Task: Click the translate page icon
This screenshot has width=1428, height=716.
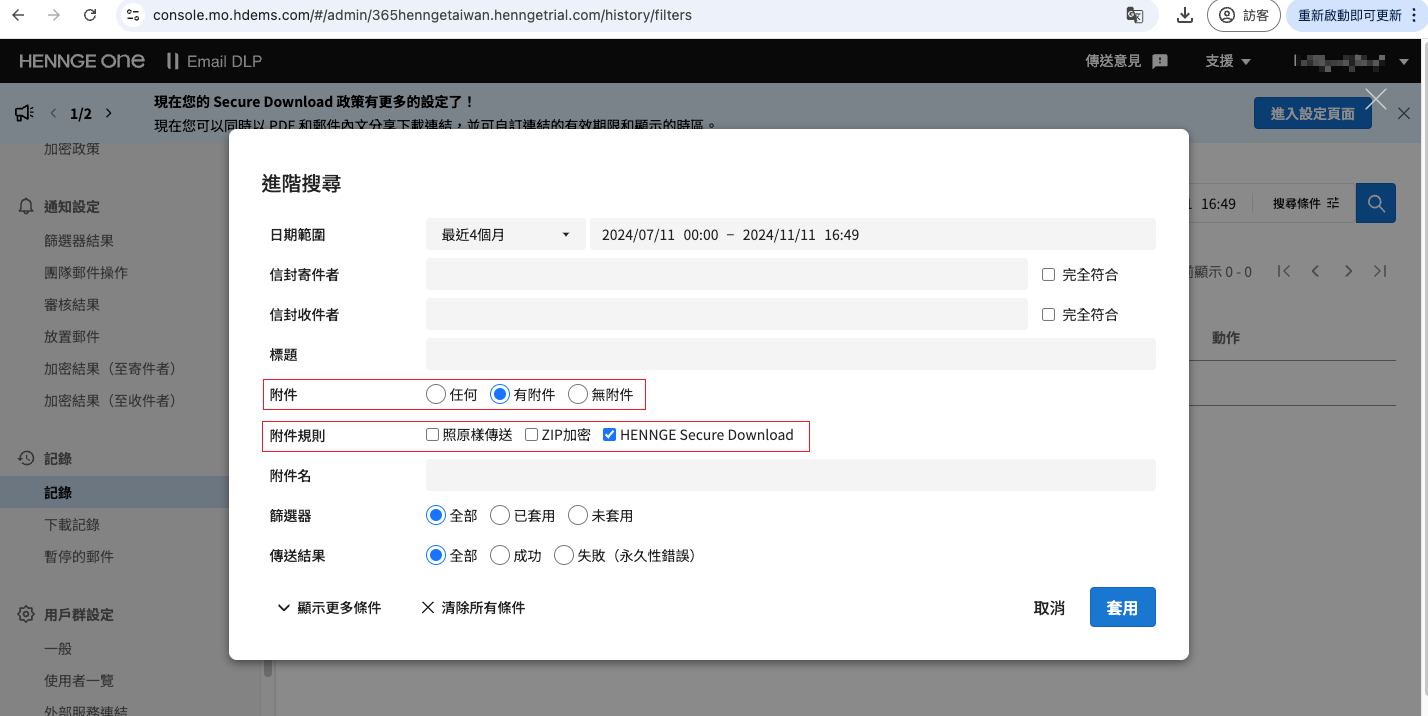Action: pyautogui.click(x=1134, y=15)
